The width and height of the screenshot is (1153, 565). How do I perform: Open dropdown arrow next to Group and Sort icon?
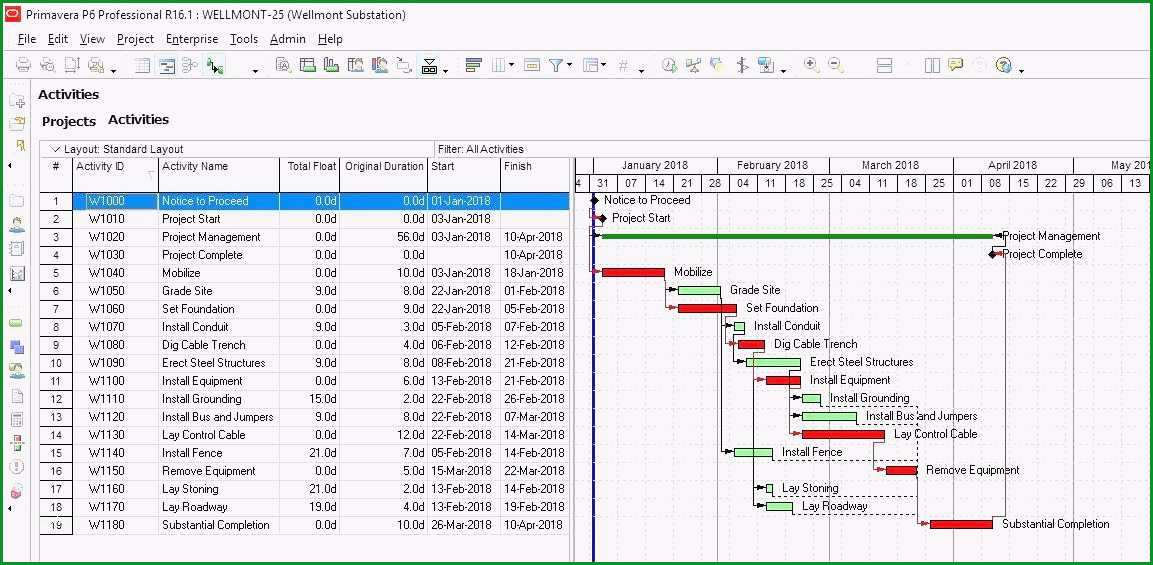(603, 65)
